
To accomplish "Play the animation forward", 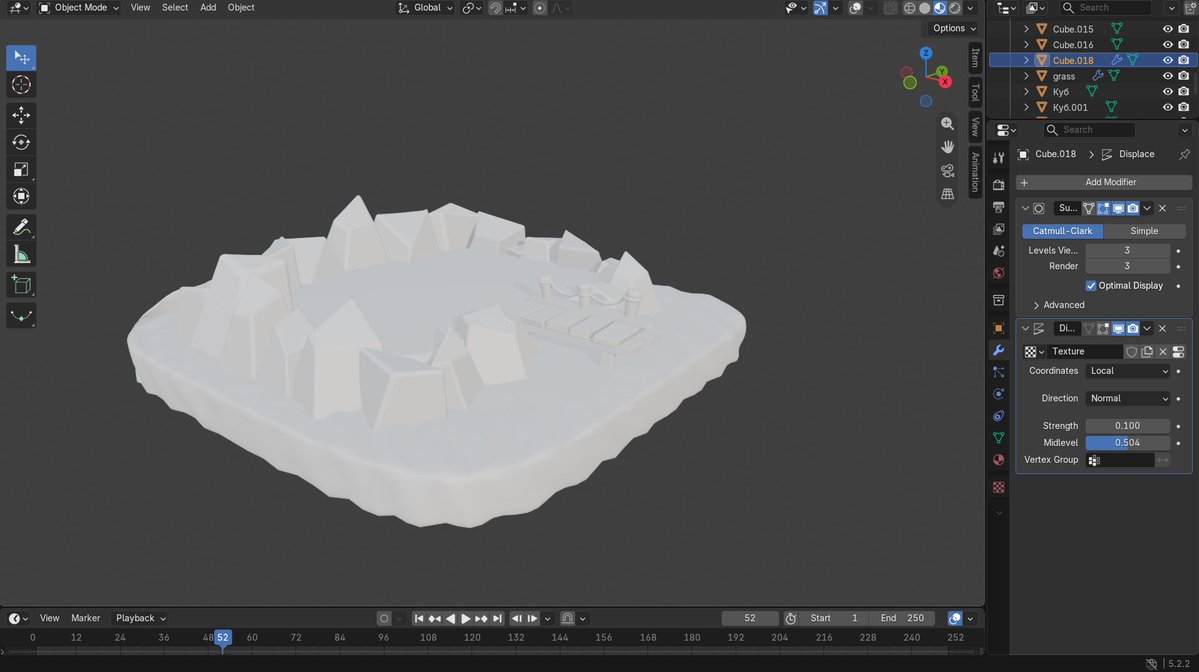I will click(466, 618).
